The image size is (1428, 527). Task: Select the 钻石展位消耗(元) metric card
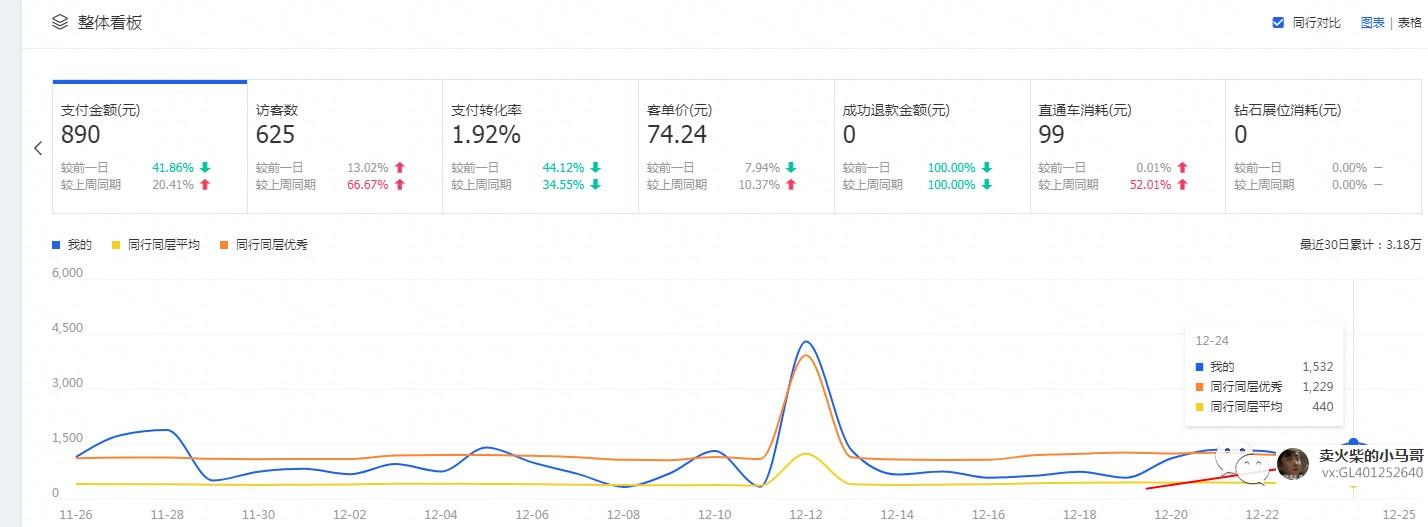(x=1323, y=146)
